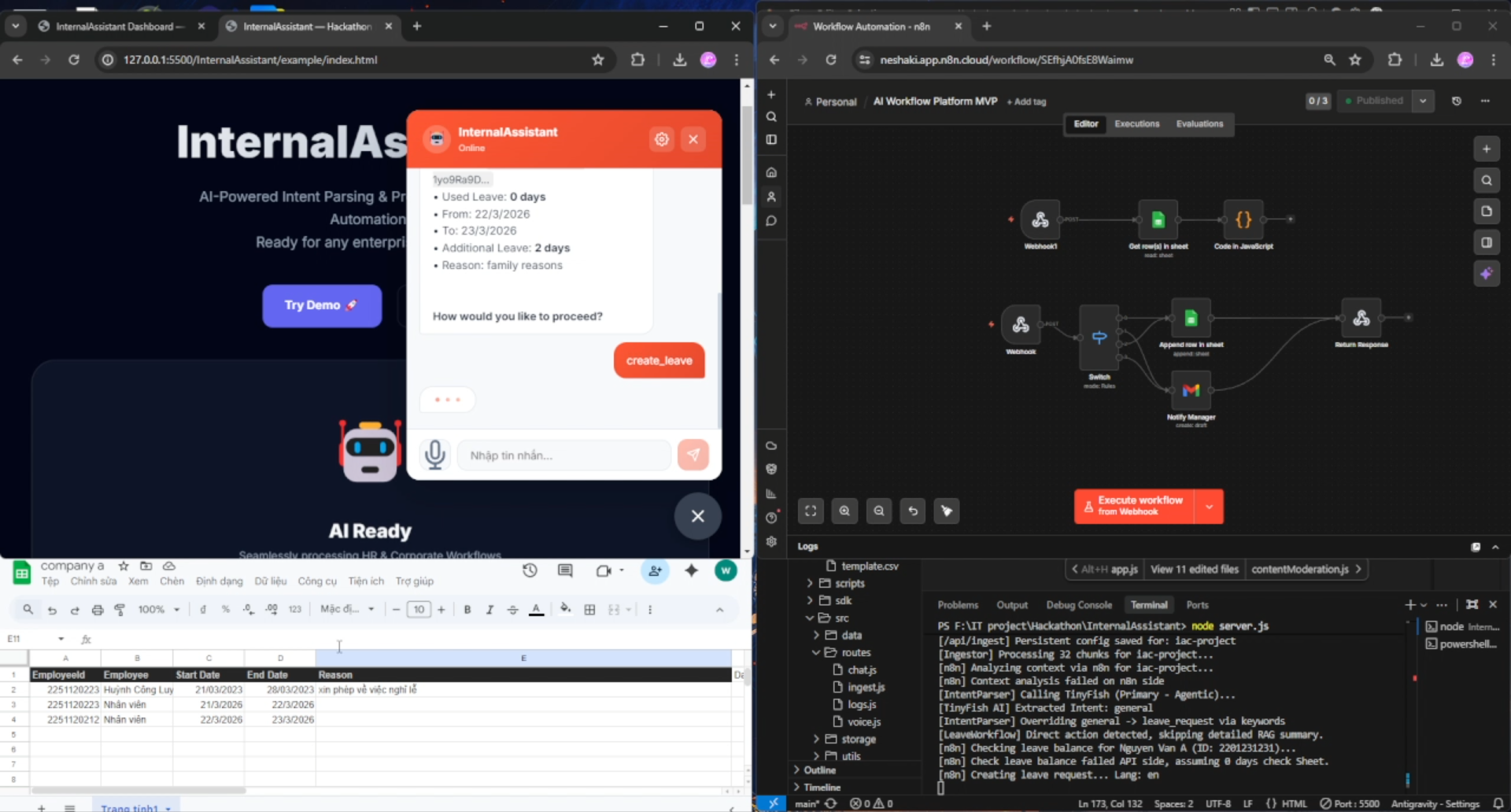Switch to the n8n Executions tab
1511x812 pixels.
(1137, 124)
